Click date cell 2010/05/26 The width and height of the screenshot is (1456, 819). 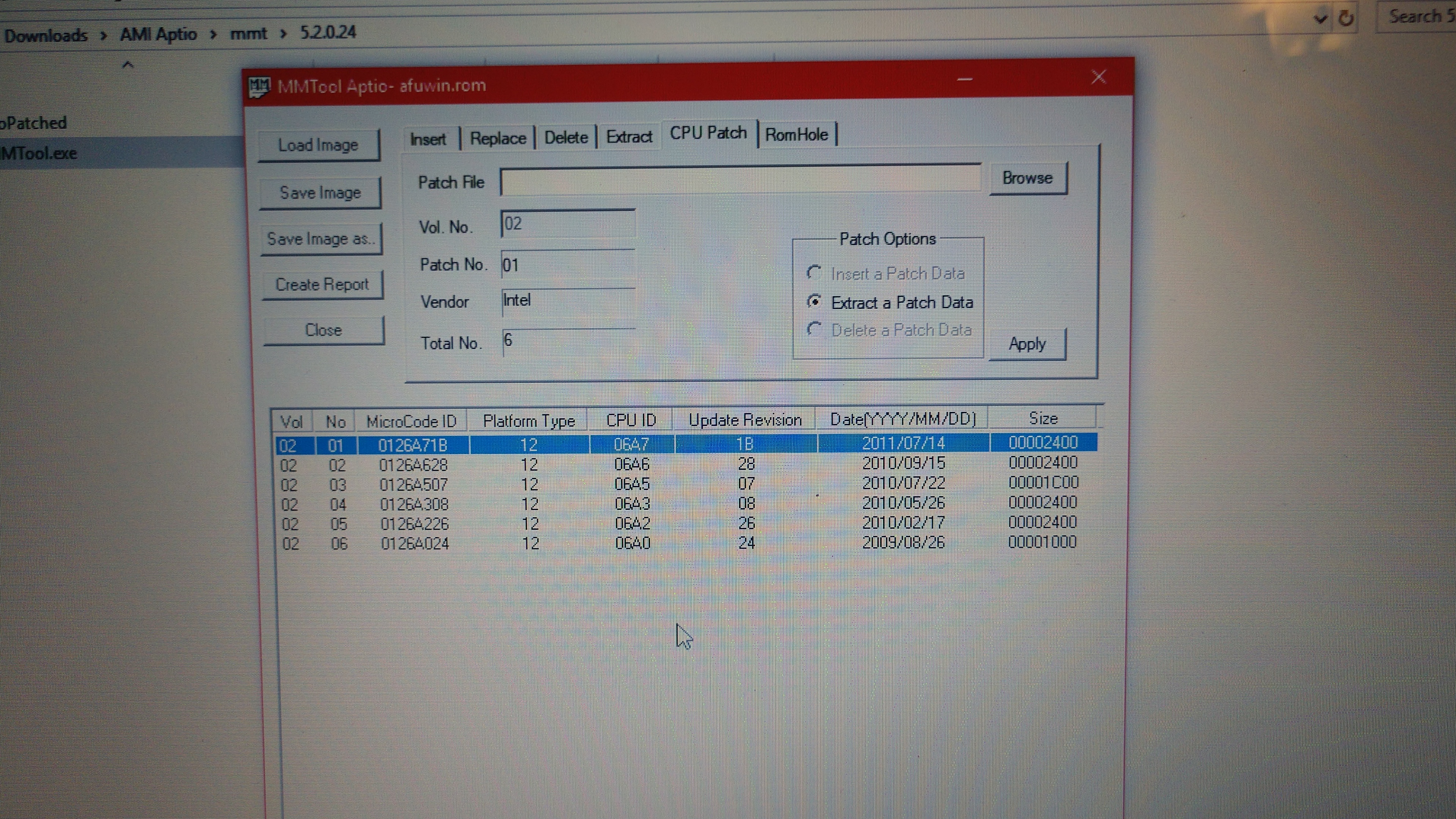pos(903,502)
